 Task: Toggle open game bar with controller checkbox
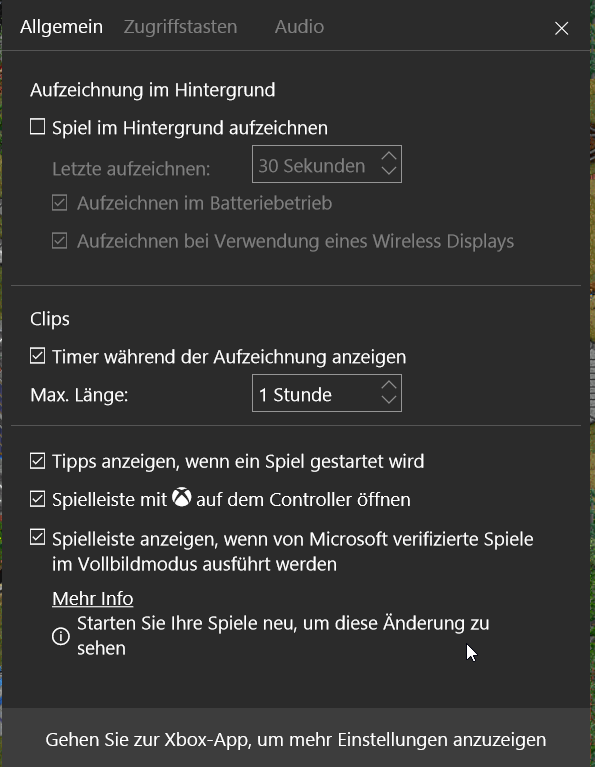38,499
